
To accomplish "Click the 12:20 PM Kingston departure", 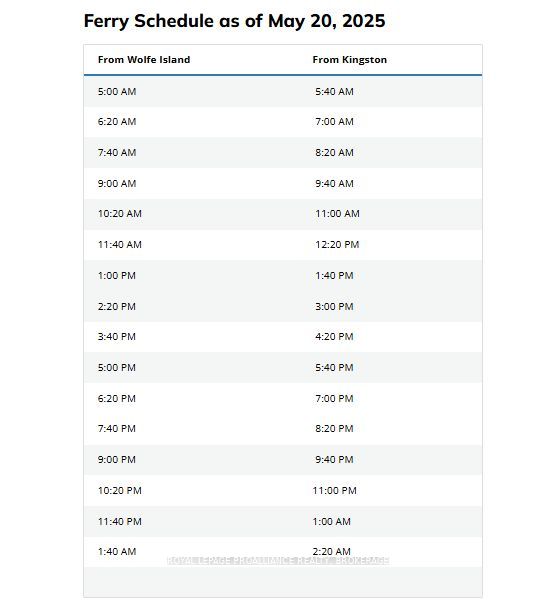I will coord(337,245).
